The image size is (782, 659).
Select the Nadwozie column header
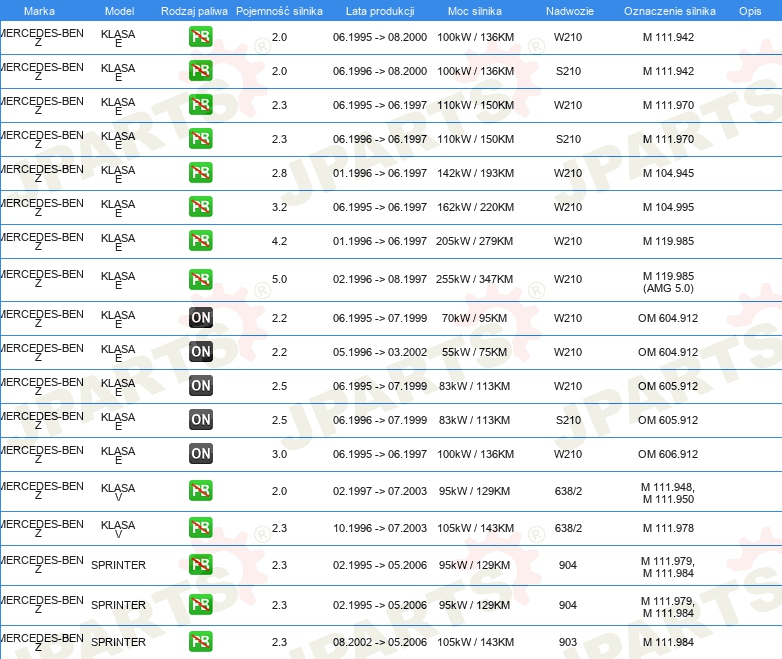pos(567,11)
